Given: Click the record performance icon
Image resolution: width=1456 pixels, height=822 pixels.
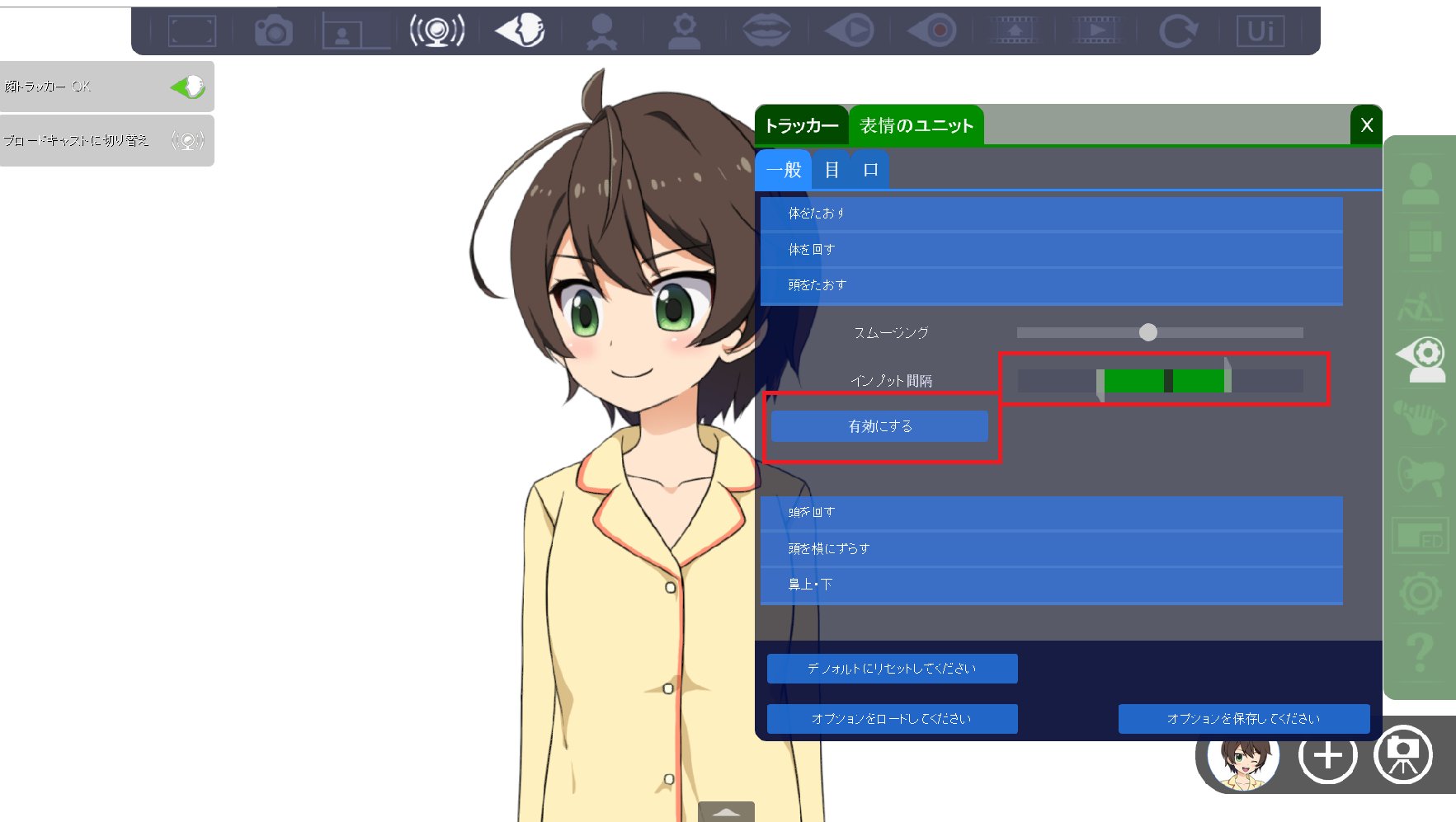Looking at the screenshot, I should pyautogui.click(x=931, y=31).
